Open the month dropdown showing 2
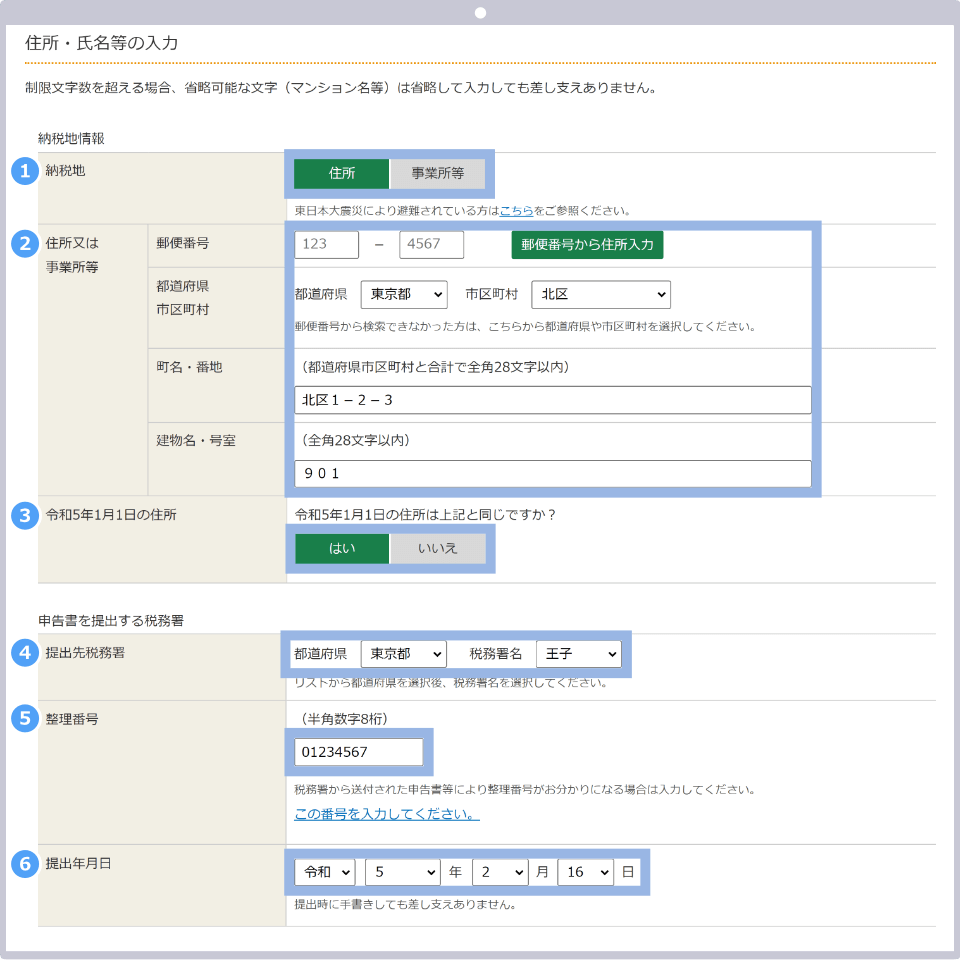This screenshot has height=960, width=960. 500,872
